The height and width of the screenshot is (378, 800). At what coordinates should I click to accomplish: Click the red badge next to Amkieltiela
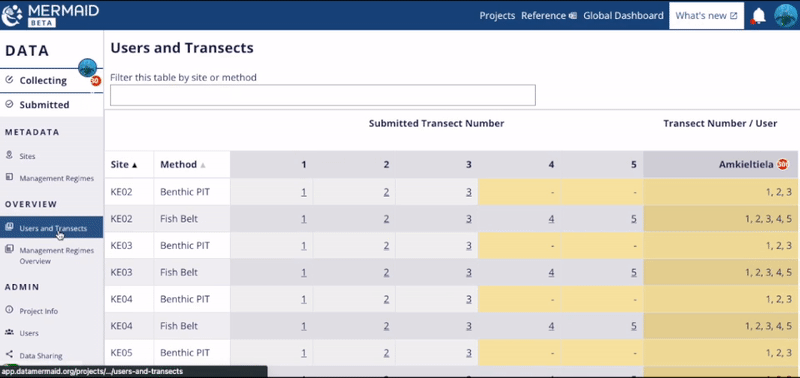tap(783, 164)
